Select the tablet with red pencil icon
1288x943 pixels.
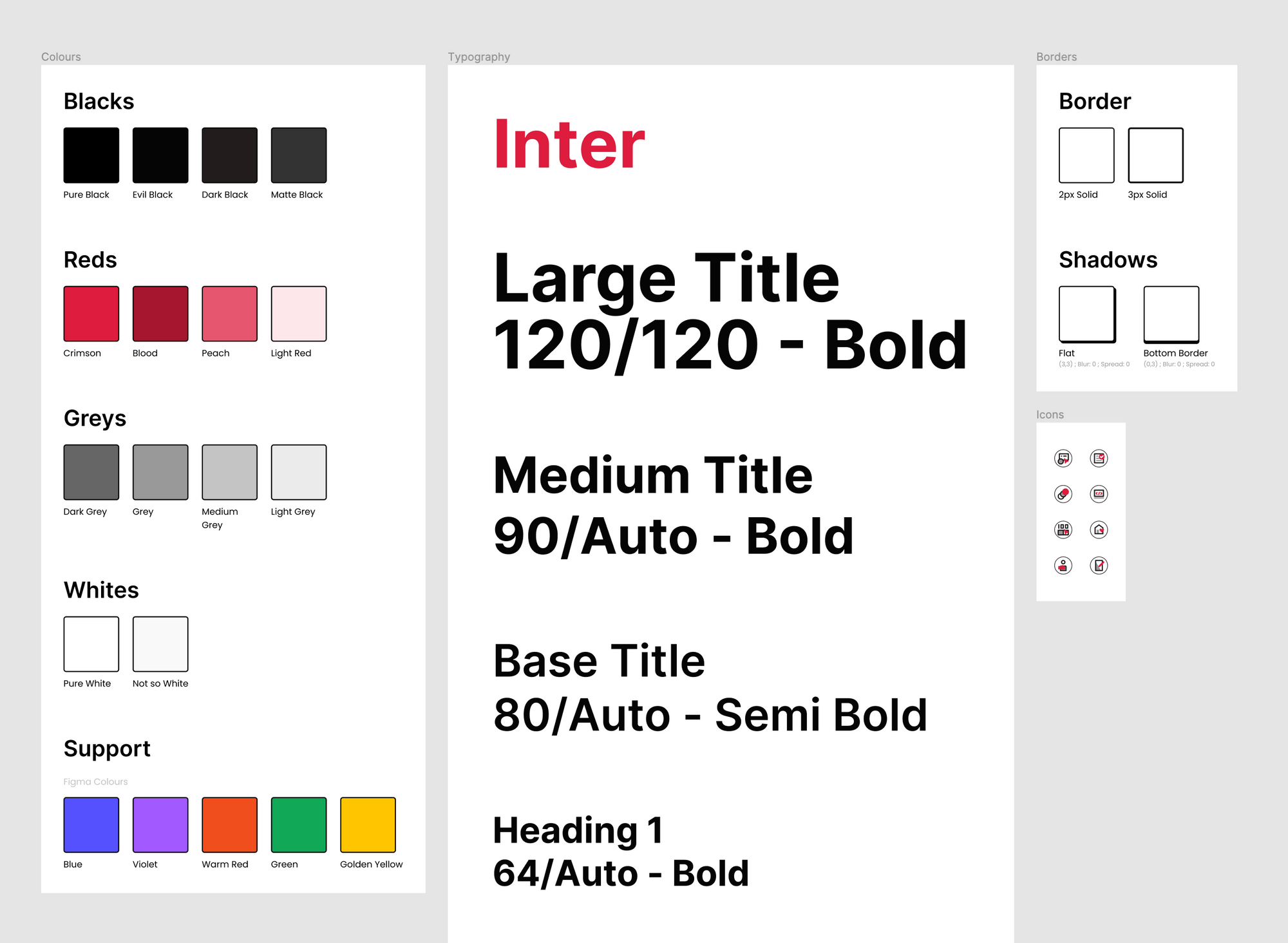[1099, 566]
